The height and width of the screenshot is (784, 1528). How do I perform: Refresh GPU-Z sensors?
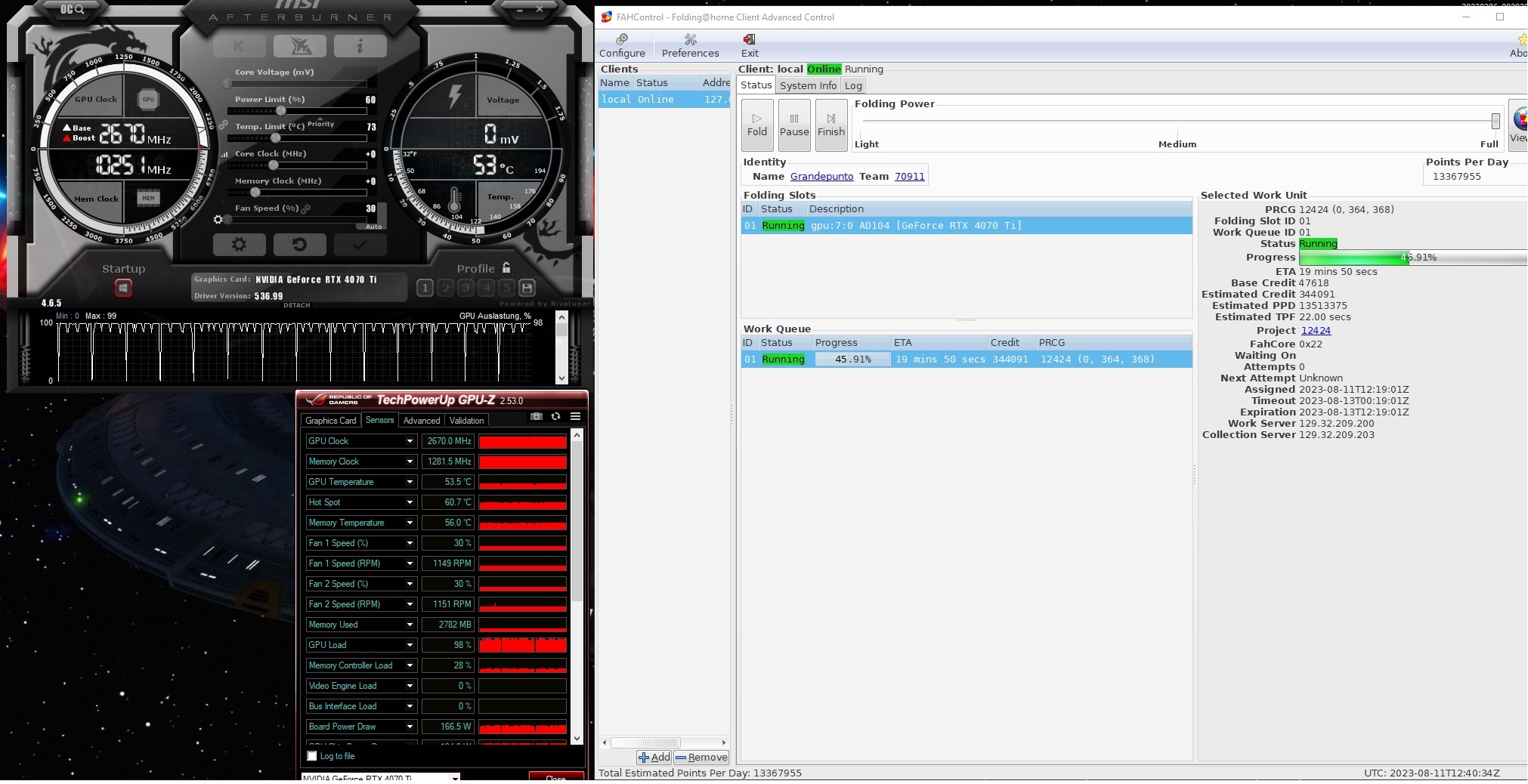(x=556, y=416)
